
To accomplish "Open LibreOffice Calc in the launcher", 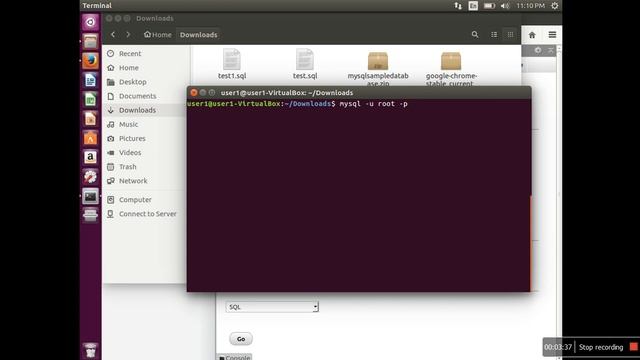I will pos(90,99).
